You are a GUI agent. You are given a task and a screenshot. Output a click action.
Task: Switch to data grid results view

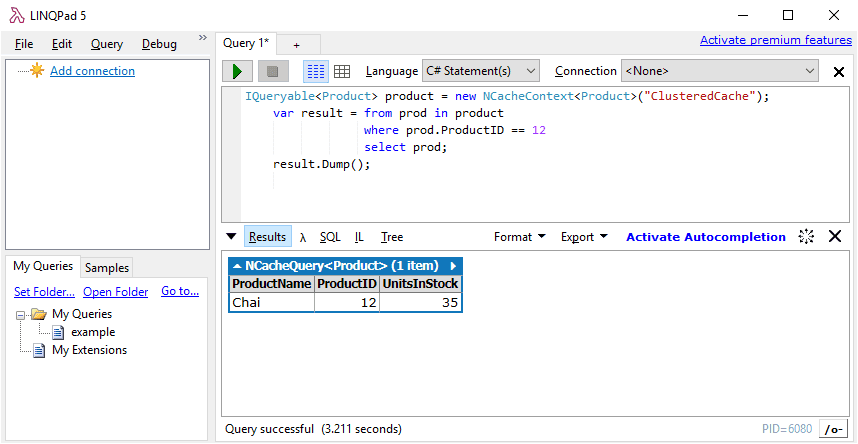342,71
